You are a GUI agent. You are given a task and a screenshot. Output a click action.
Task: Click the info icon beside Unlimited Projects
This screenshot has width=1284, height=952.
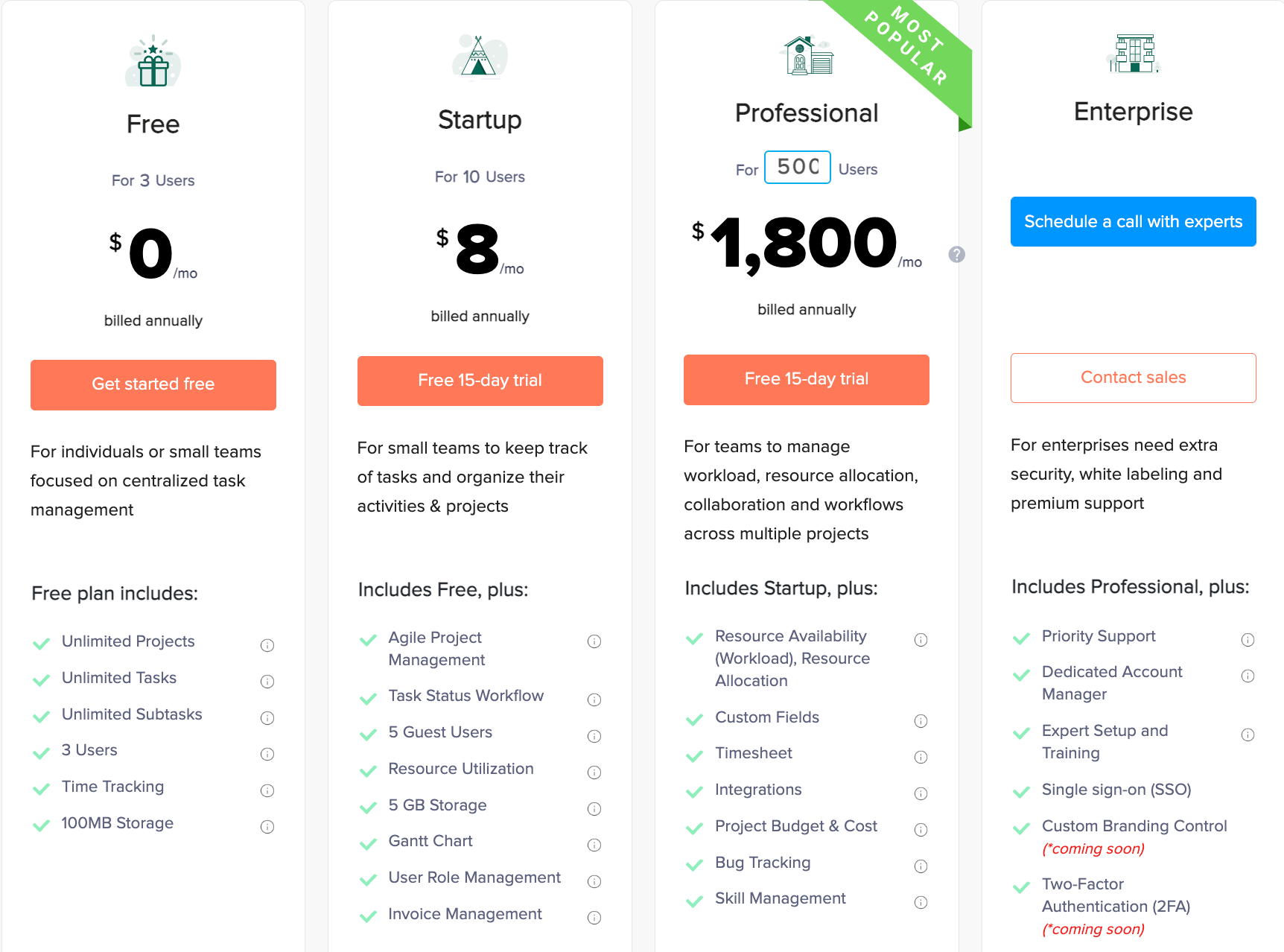point(267,645)
